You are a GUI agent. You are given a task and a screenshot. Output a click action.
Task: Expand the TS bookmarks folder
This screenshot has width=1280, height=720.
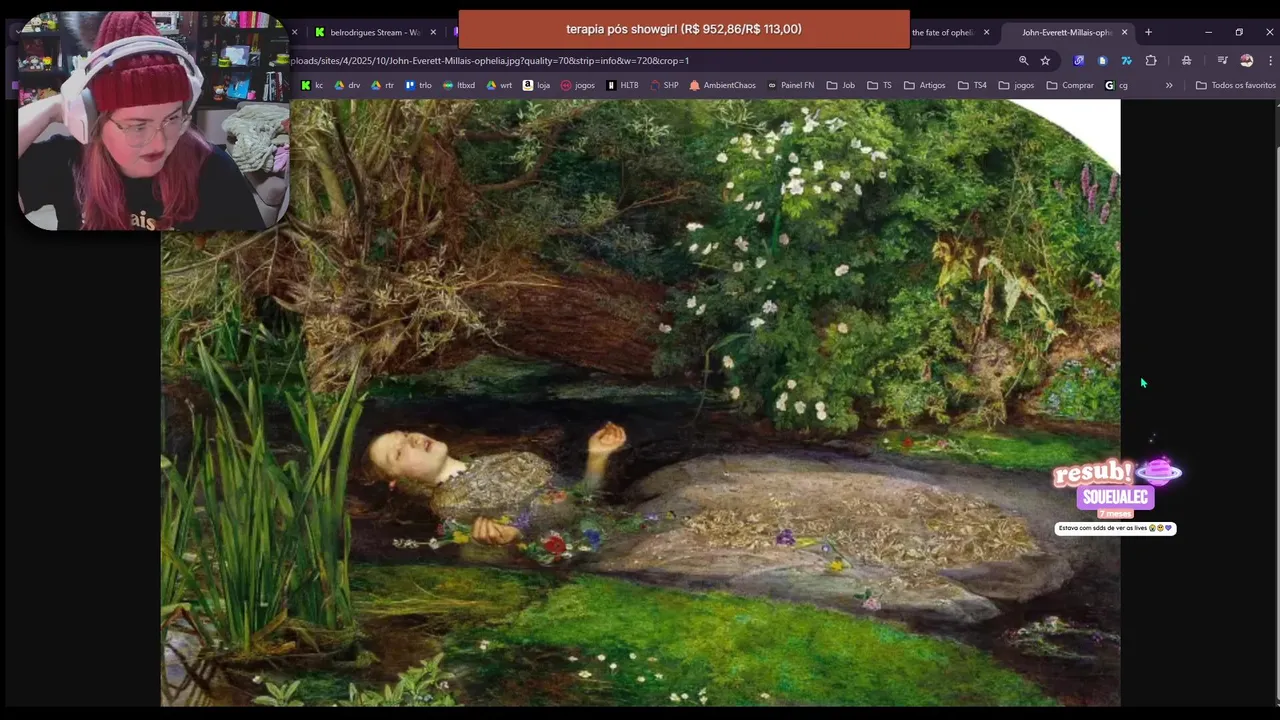[879, 85]
